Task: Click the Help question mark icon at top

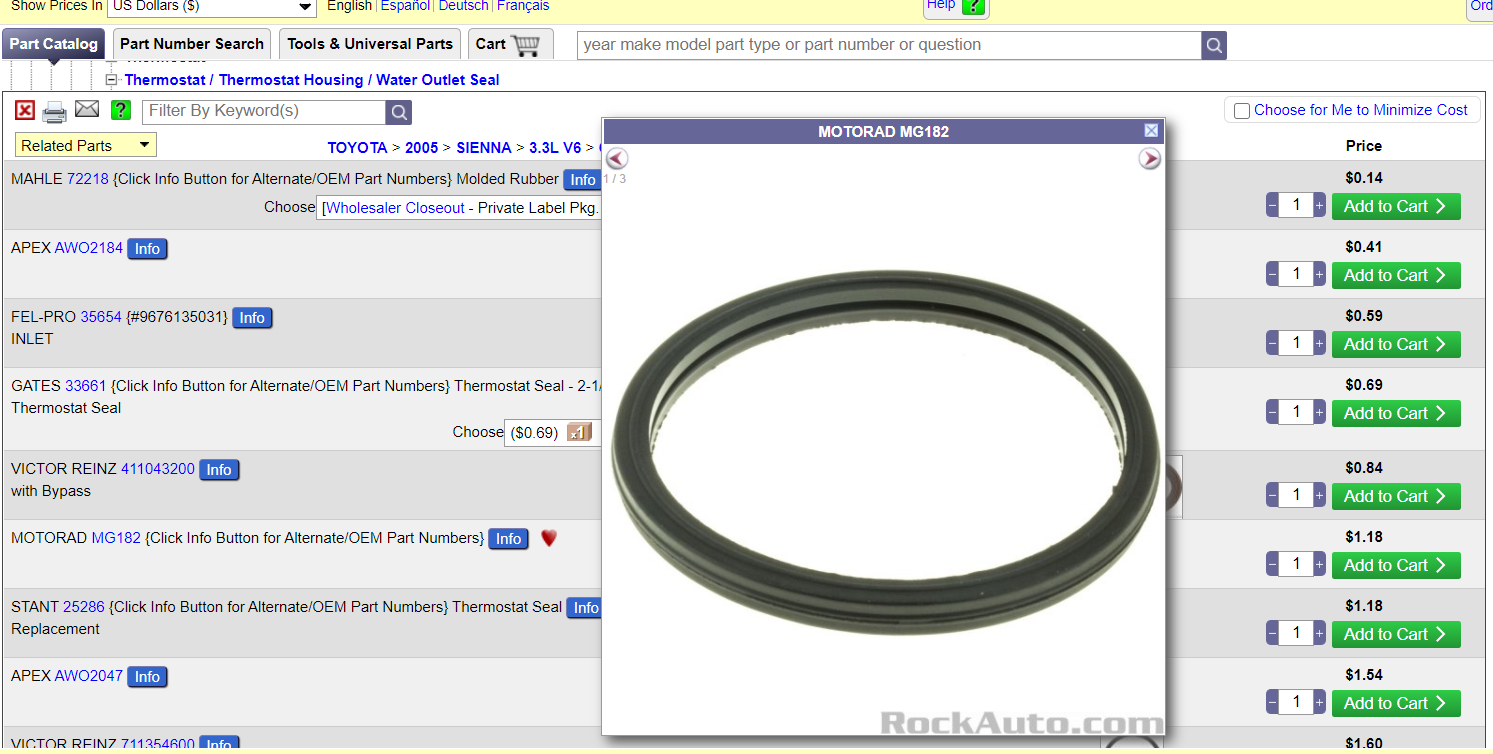Action: click(x=973, y=6)
